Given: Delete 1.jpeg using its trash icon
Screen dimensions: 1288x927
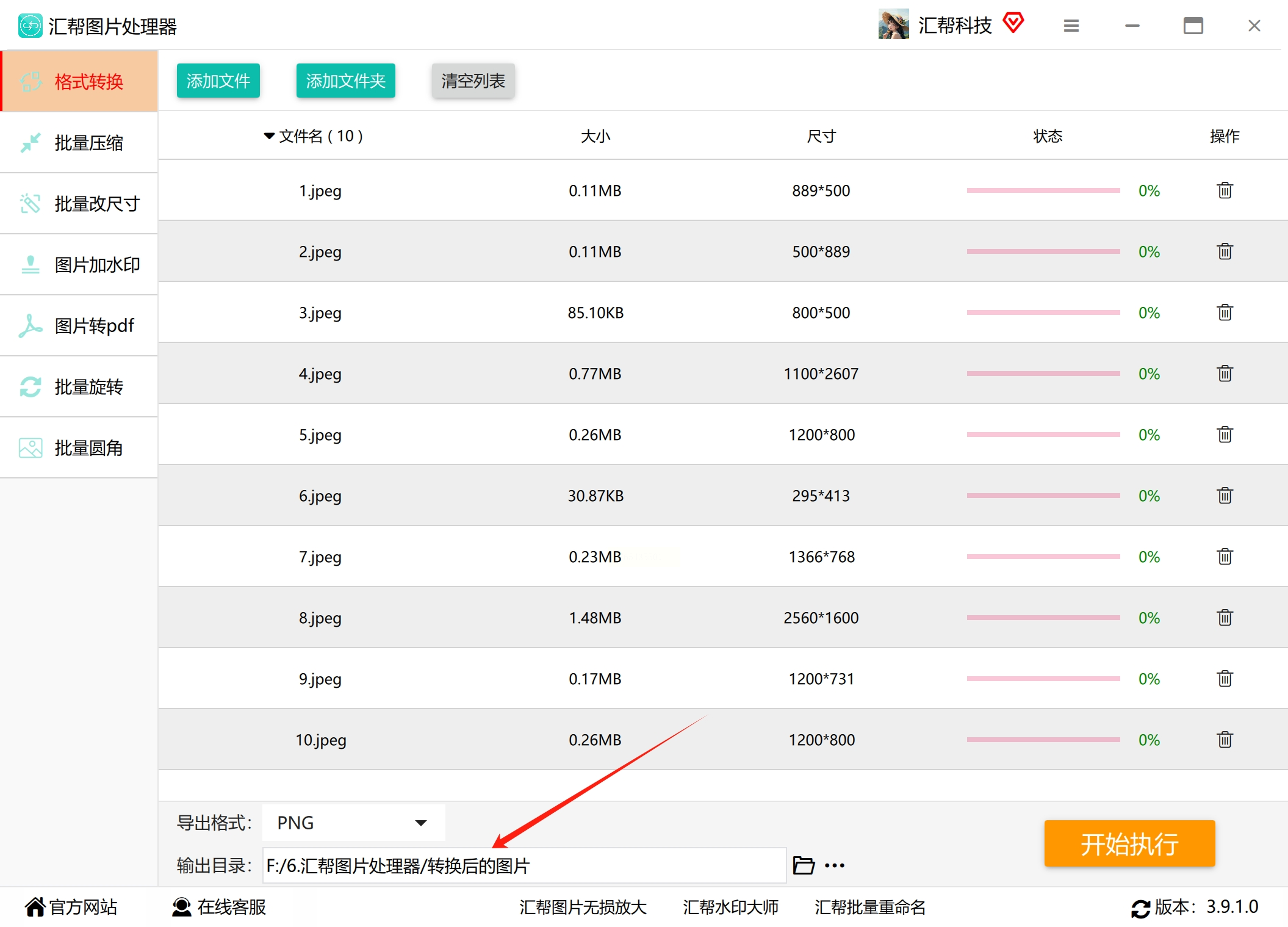Looking at the screenshot, I should click(1225, 190).
